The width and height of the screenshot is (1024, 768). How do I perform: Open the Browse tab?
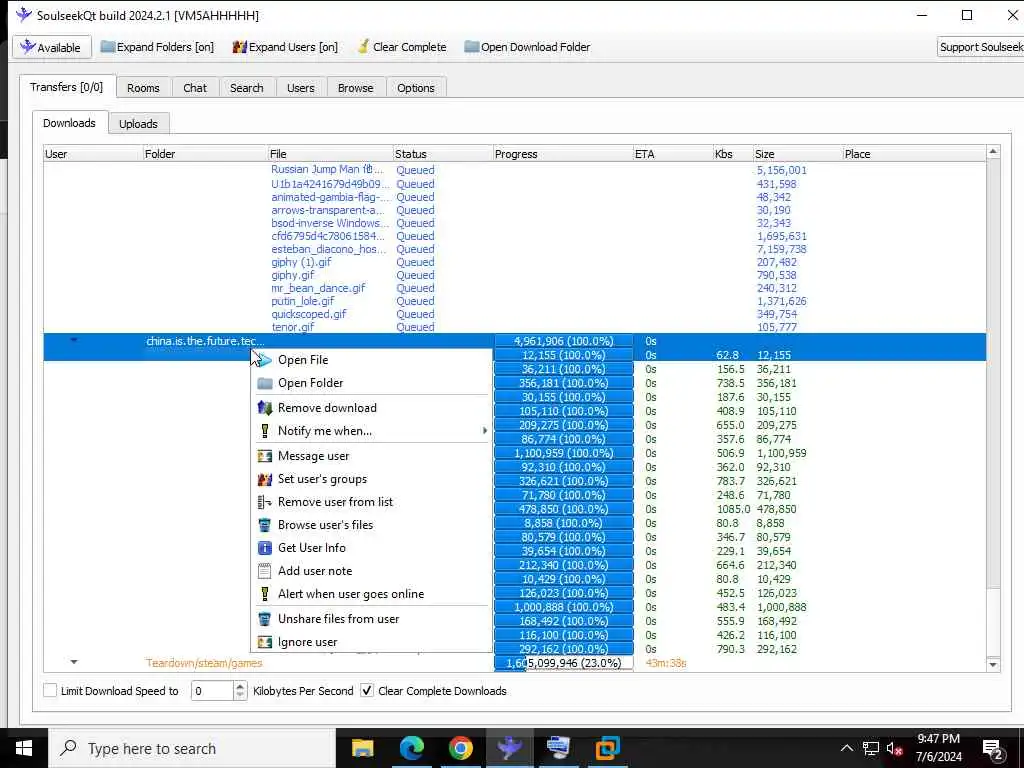(x=356, y=88)
